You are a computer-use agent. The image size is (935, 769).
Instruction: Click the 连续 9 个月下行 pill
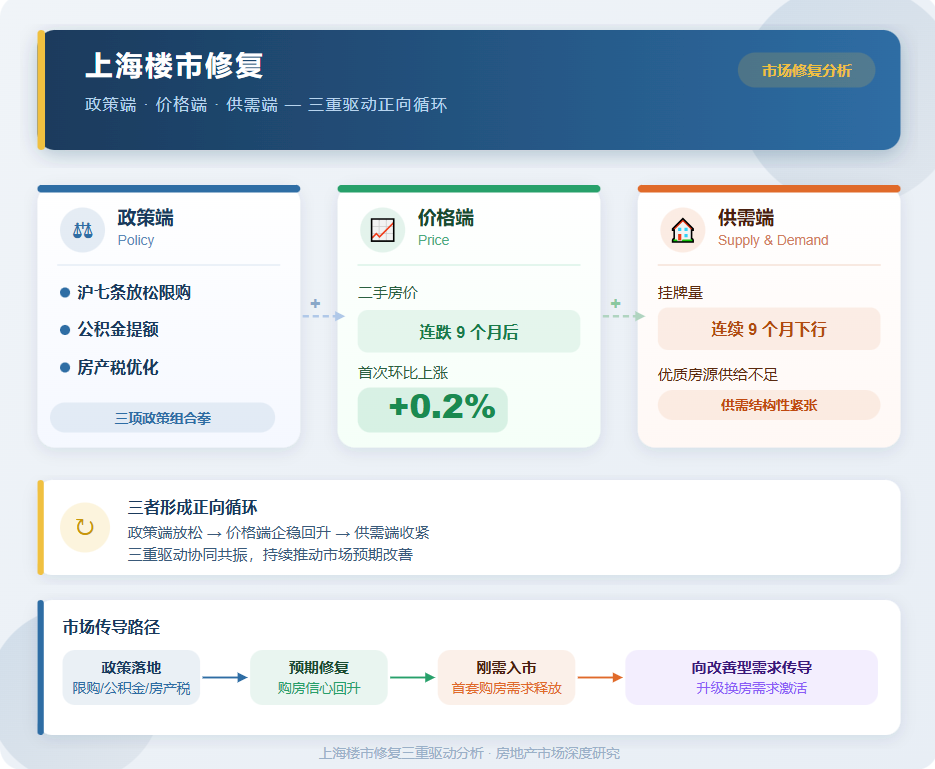769,329
